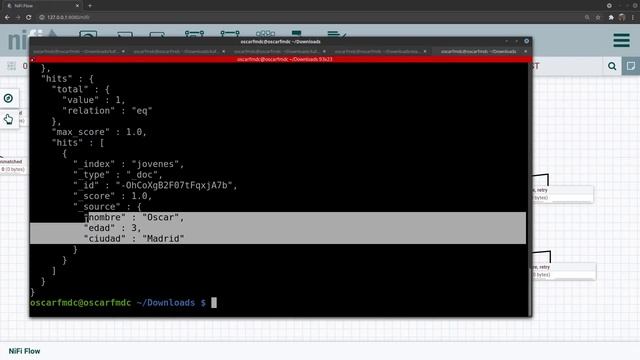
Task: Click the "_type" : "_doc" line
Action: coord(118,175)
